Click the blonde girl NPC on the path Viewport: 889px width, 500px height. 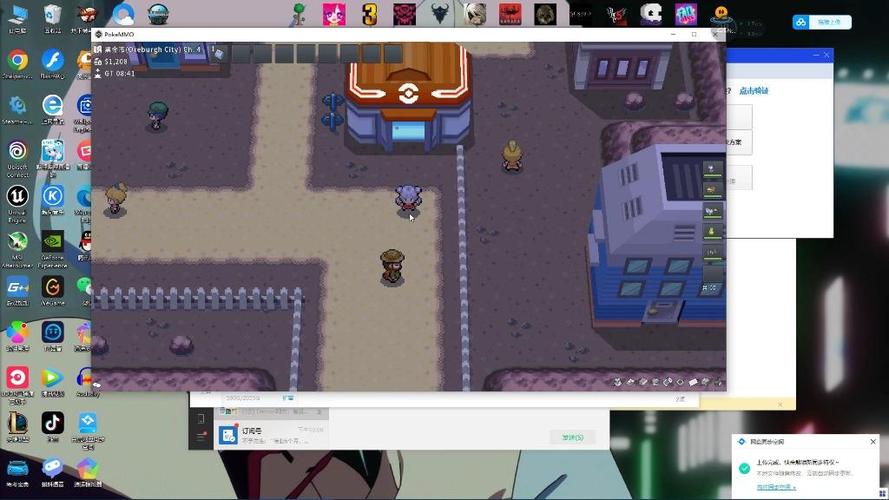coord(116,199)
